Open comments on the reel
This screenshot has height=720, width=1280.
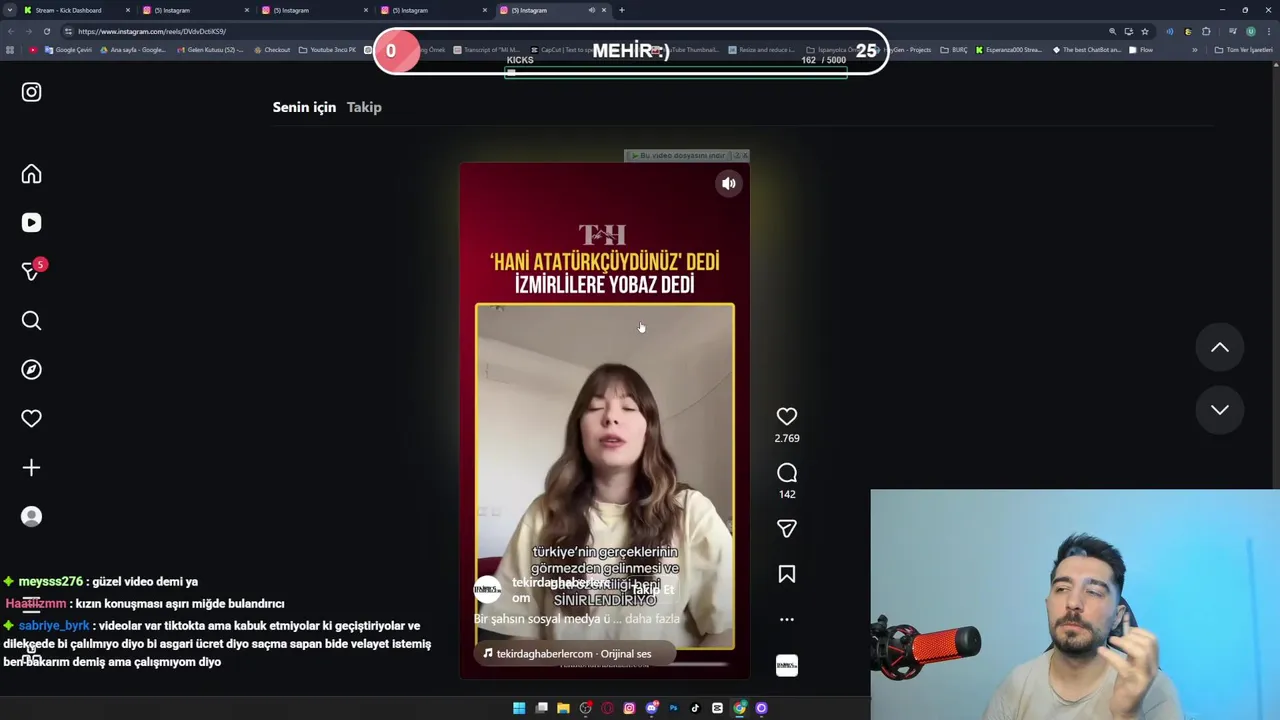coord(787,473)
